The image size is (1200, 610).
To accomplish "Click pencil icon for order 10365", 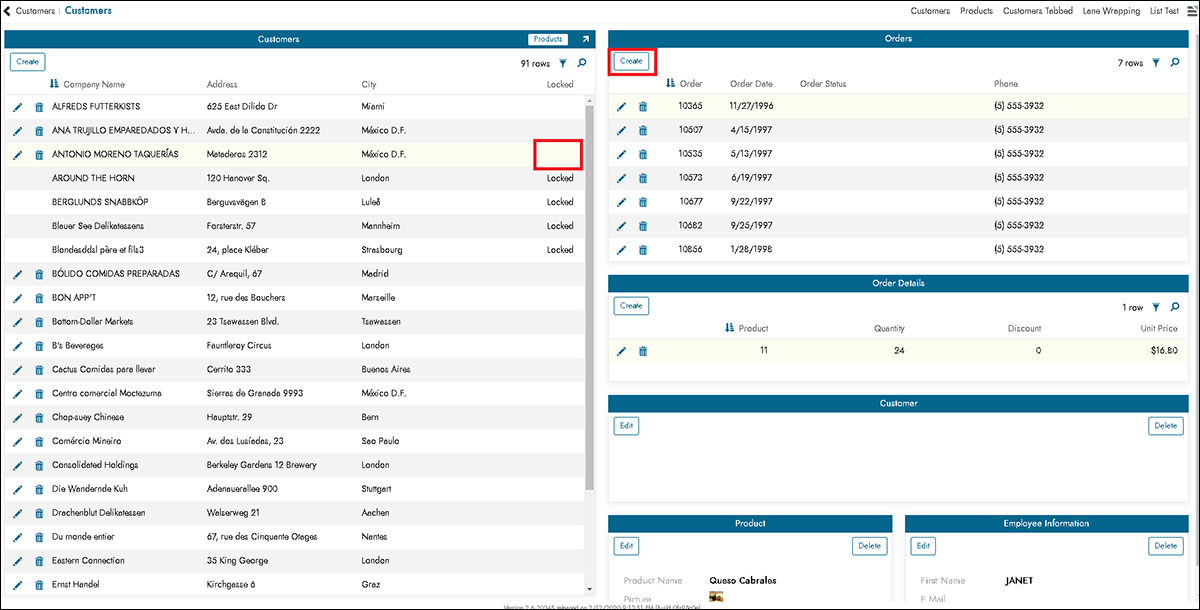I will pos(621,107).
